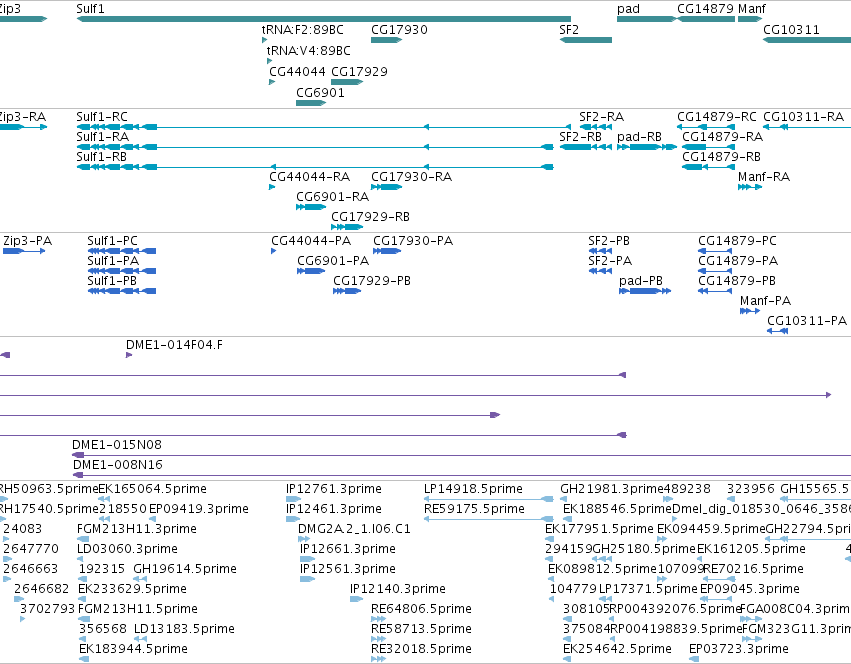The image size is (851, 664).
Task: Select the Manf gene label
Action: 752,9
